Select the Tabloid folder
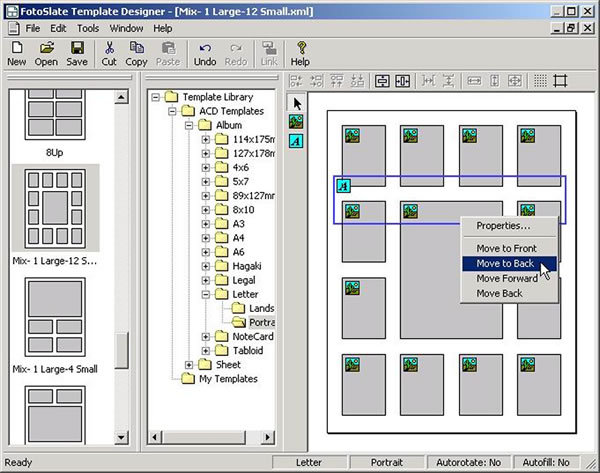 [x=248, y=351]
